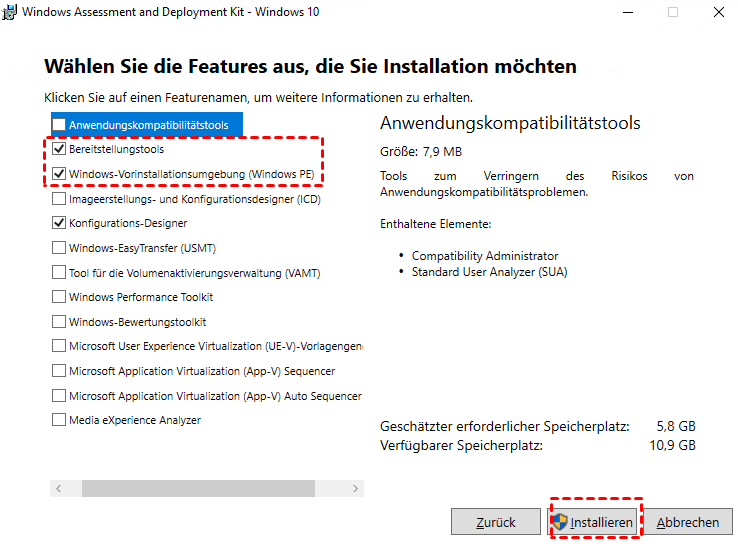Cancel setup with the Abbrechen button
This screenshot has height=544, width=738.
[688, 522]
